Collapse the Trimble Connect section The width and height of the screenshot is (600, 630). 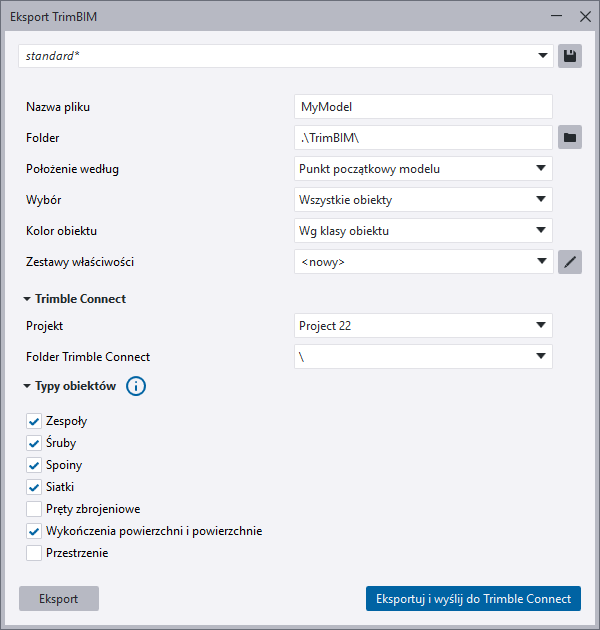pyautogui.click(x=27, y=298)
